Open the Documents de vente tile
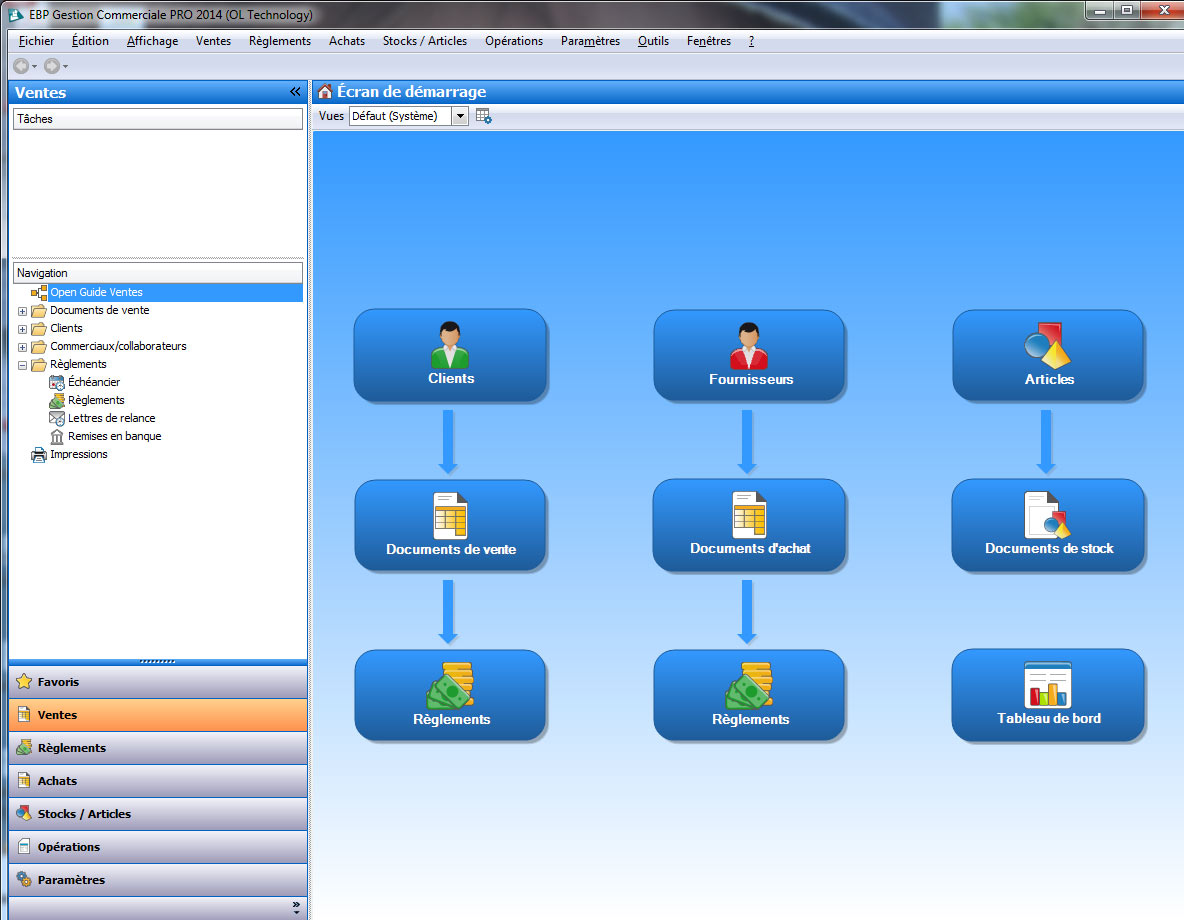Viewport: 1184px width, 920px height. (x=451, y=526)
